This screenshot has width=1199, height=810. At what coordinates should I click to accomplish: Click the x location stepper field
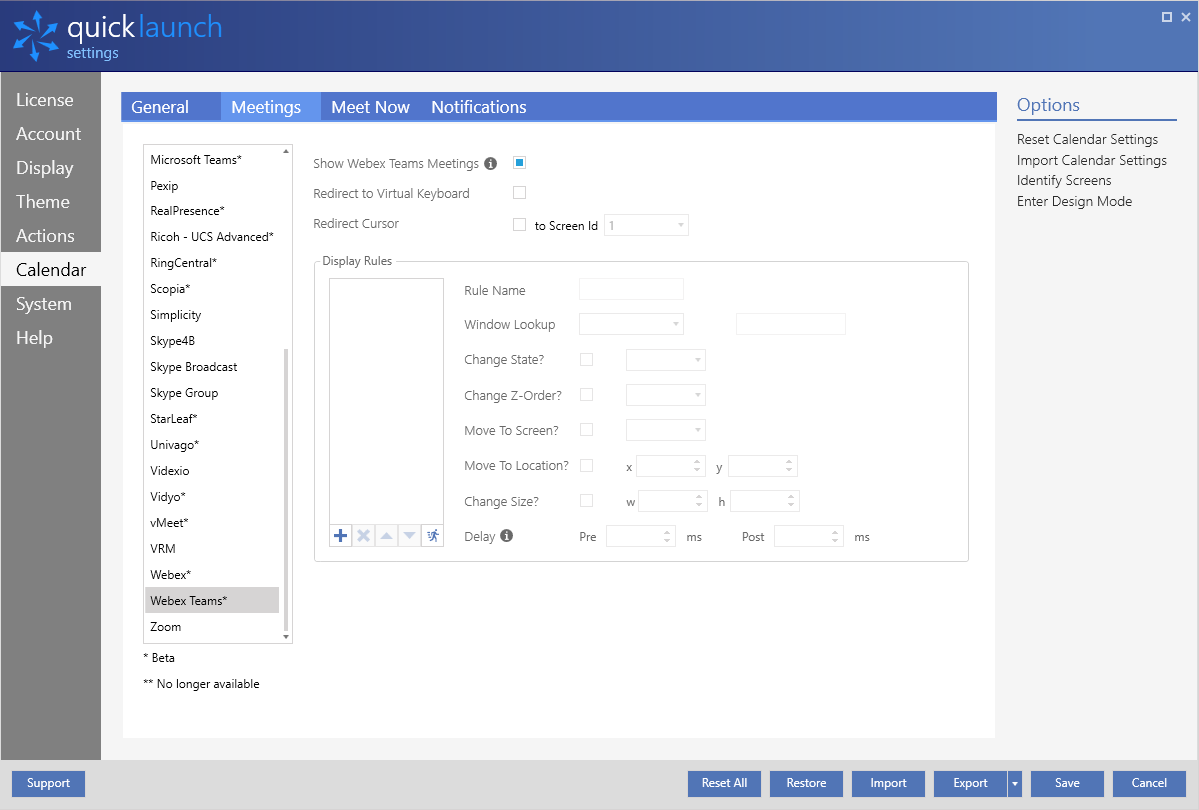[671, 466]
